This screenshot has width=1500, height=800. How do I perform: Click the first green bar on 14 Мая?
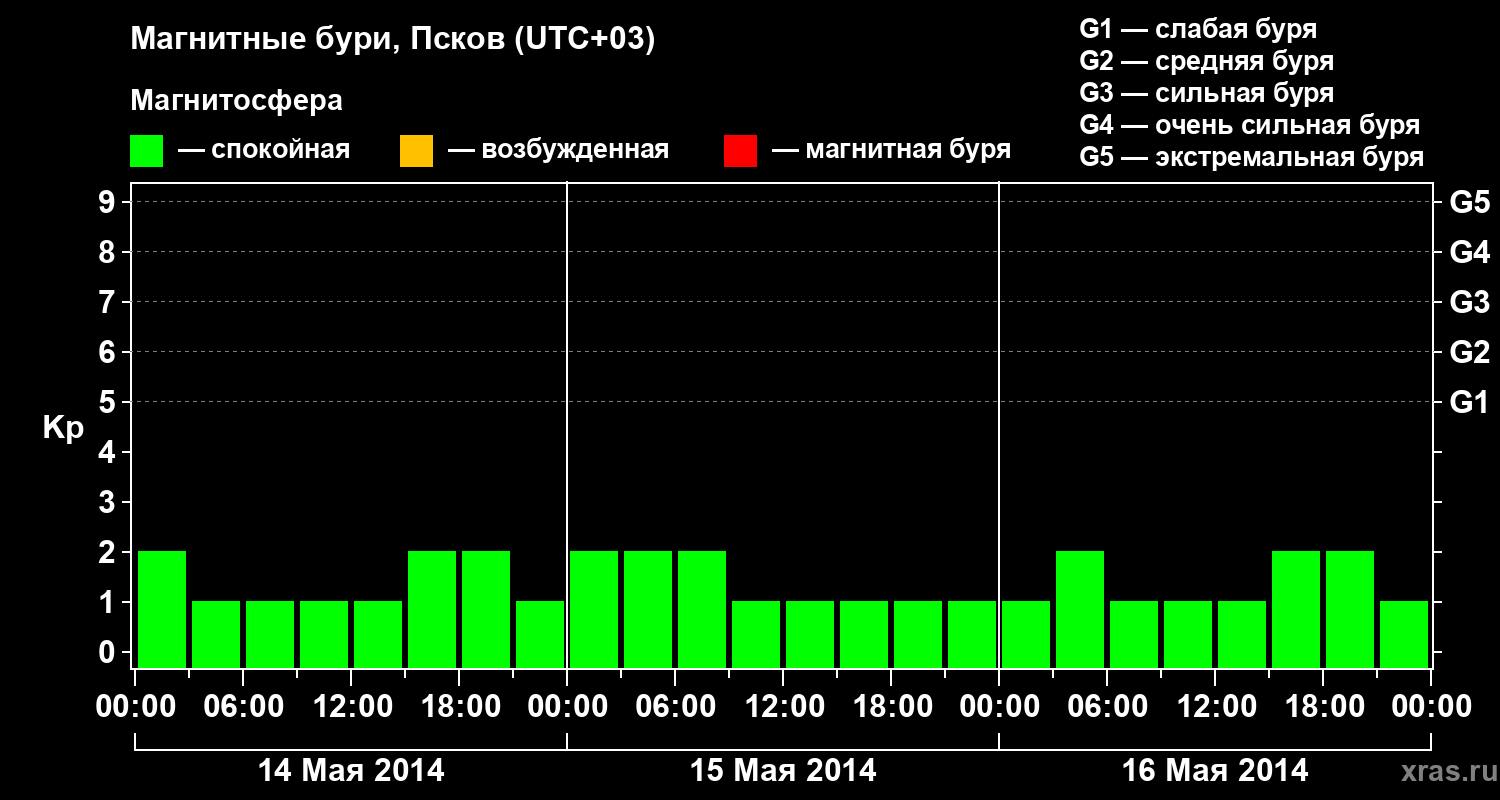[x=162, y=609]
